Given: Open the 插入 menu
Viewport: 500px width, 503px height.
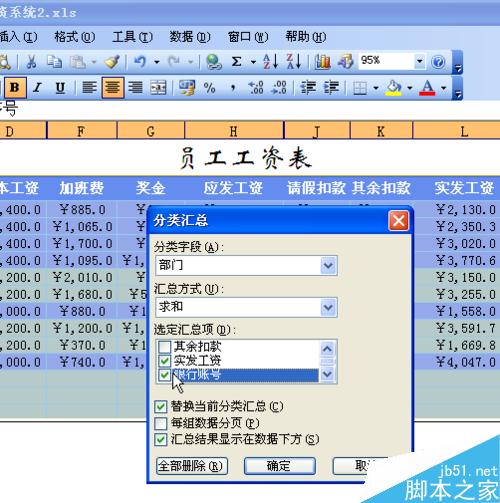Looking at the screenshot, I should click(x=18, y=37).
